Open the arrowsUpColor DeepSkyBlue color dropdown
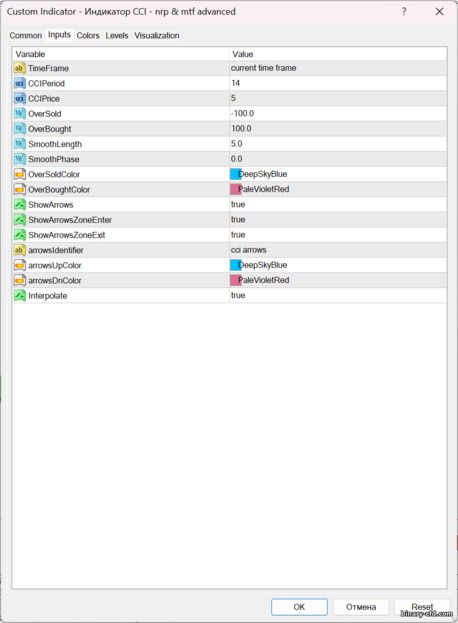Screen dimensions: 458x623 338,265
